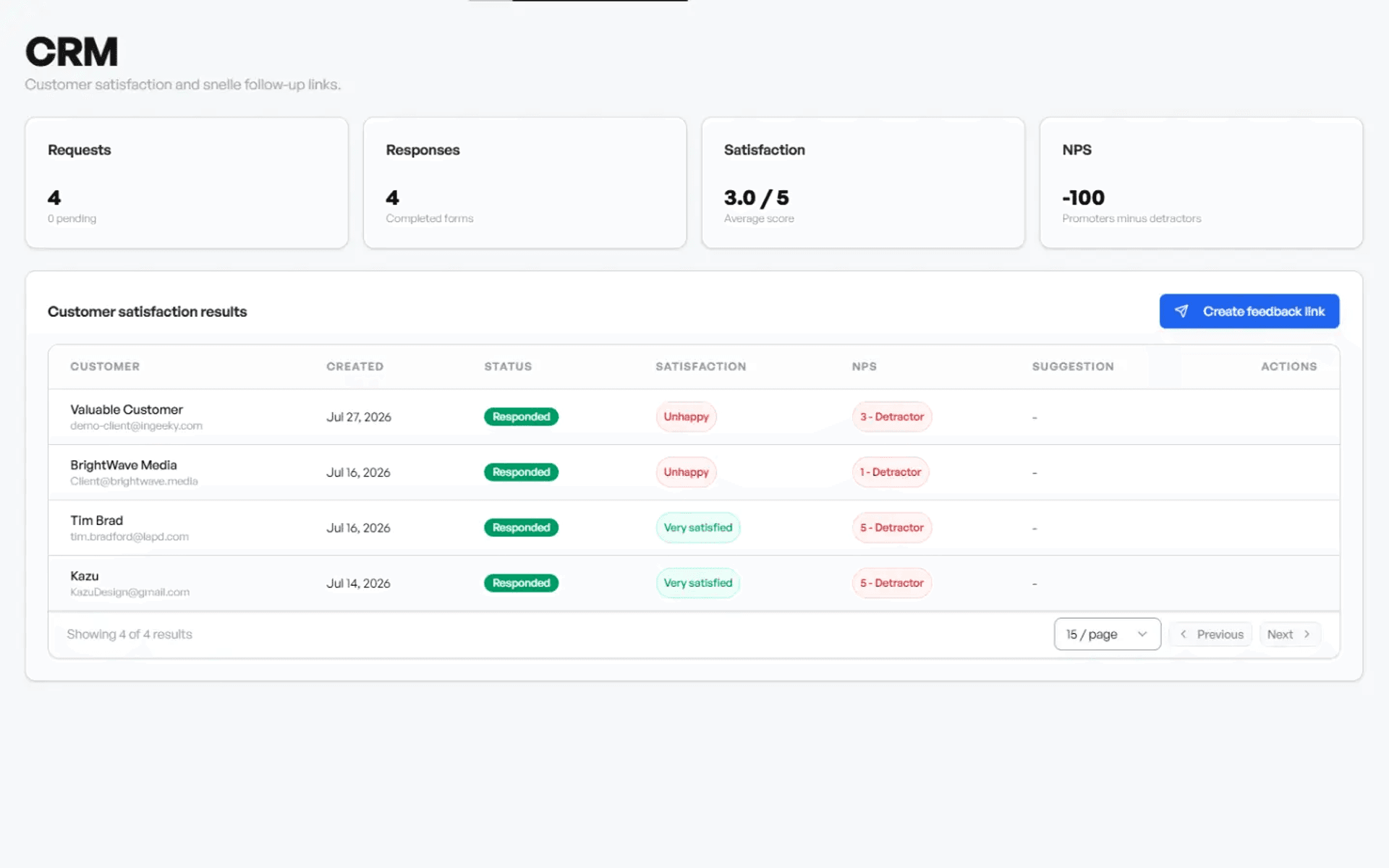Click Responded badge in Kazu row

[x=521, y=583]
